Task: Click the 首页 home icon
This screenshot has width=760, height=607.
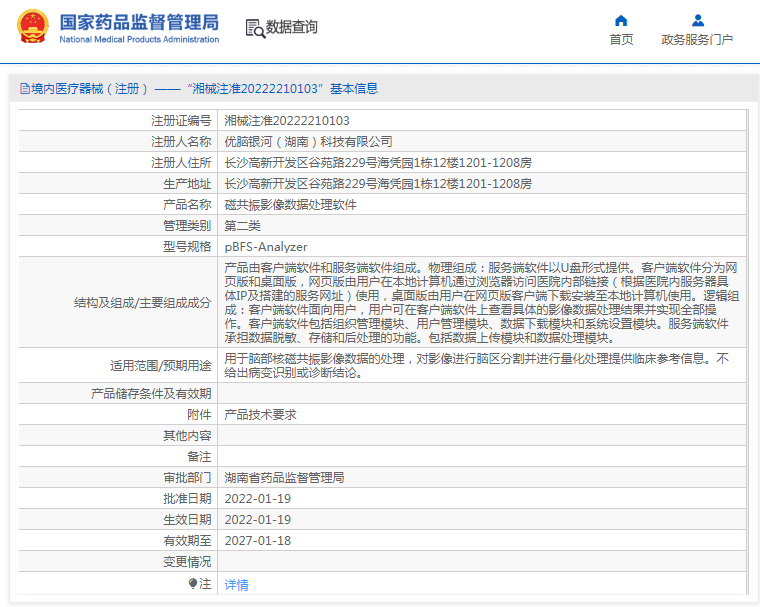Action: click(621, 20)
